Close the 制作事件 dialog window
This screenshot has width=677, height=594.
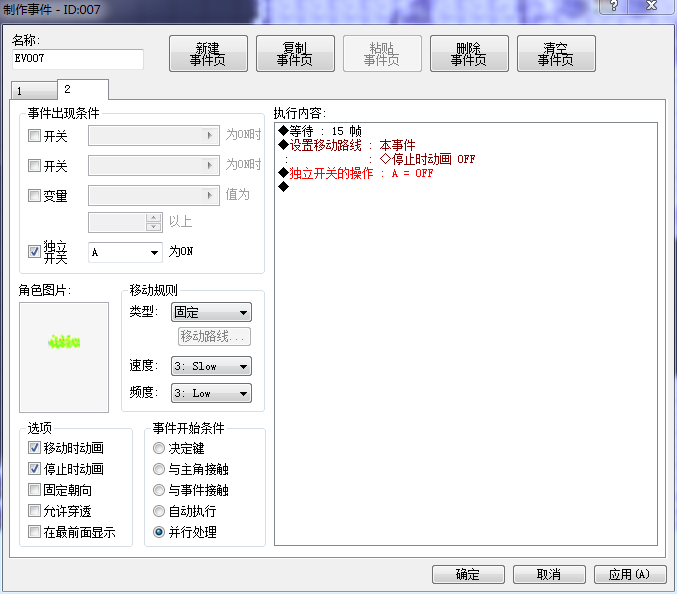(x=652, y=6)
